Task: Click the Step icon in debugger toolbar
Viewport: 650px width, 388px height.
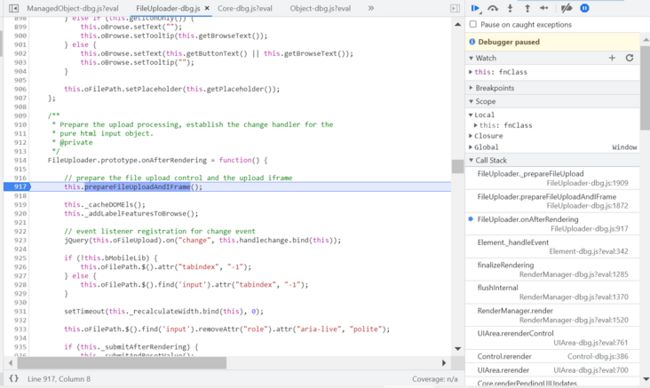Action: point(544,8)
